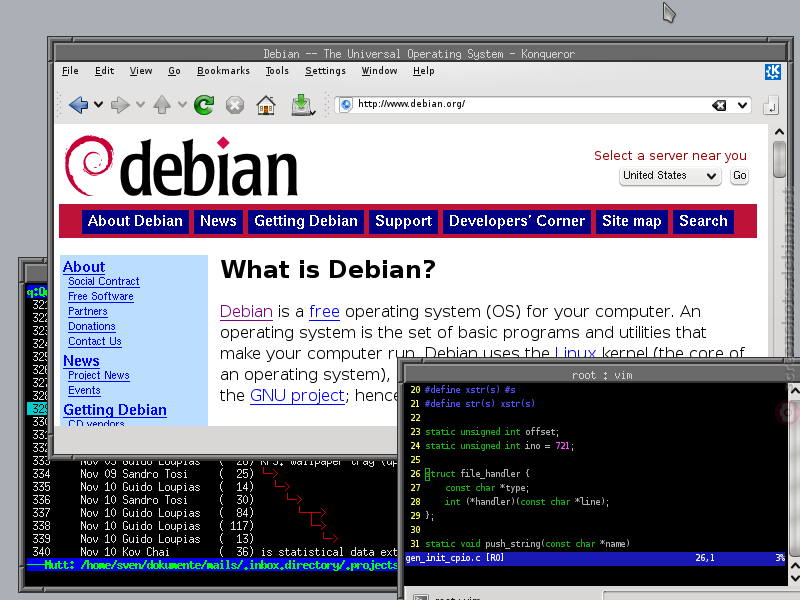Expand the URL history dropdown
800x600 pixels.
742,106
